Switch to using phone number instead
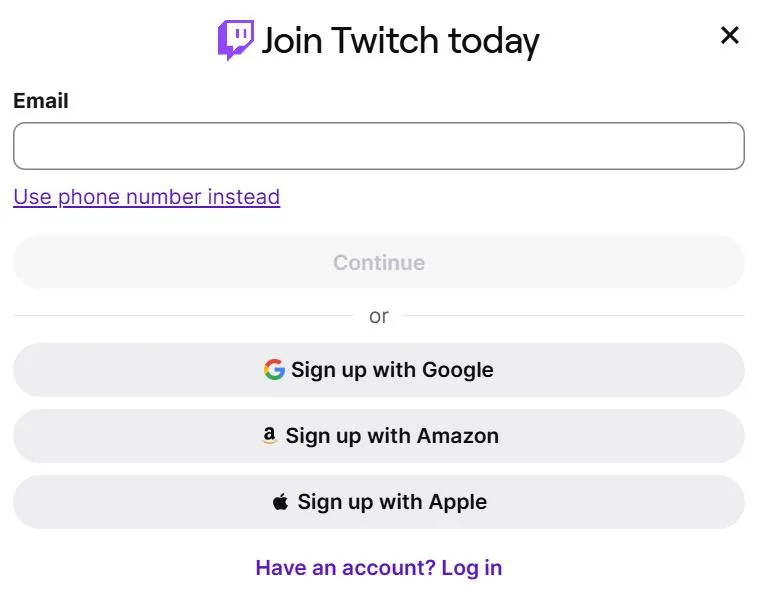Viewport: 762px width, 615px height. point(147,197)
